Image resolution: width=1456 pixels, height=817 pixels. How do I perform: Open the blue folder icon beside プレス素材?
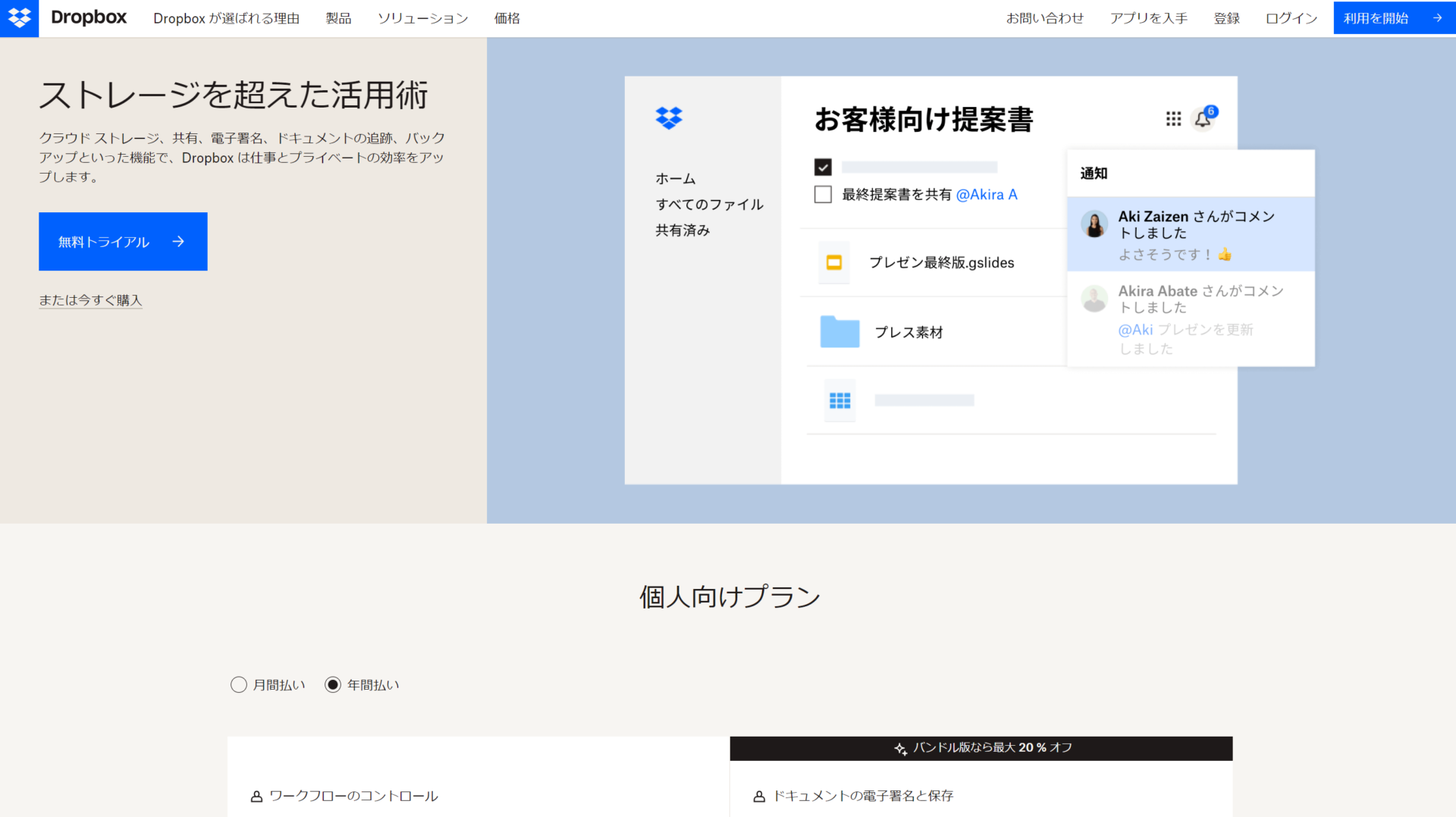[x=838, y=331]
